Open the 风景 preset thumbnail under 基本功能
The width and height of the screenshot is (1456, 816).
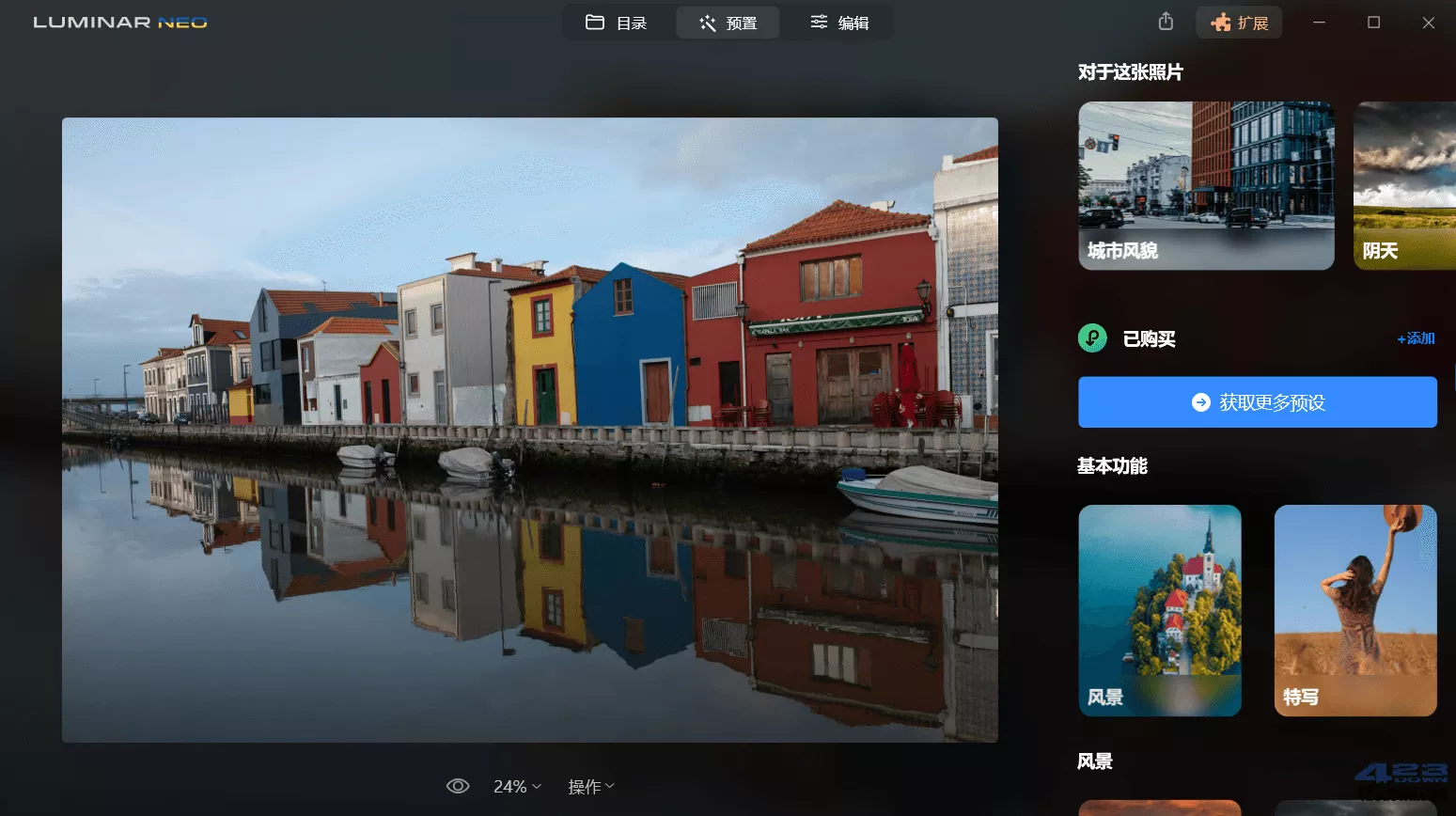1159,610
